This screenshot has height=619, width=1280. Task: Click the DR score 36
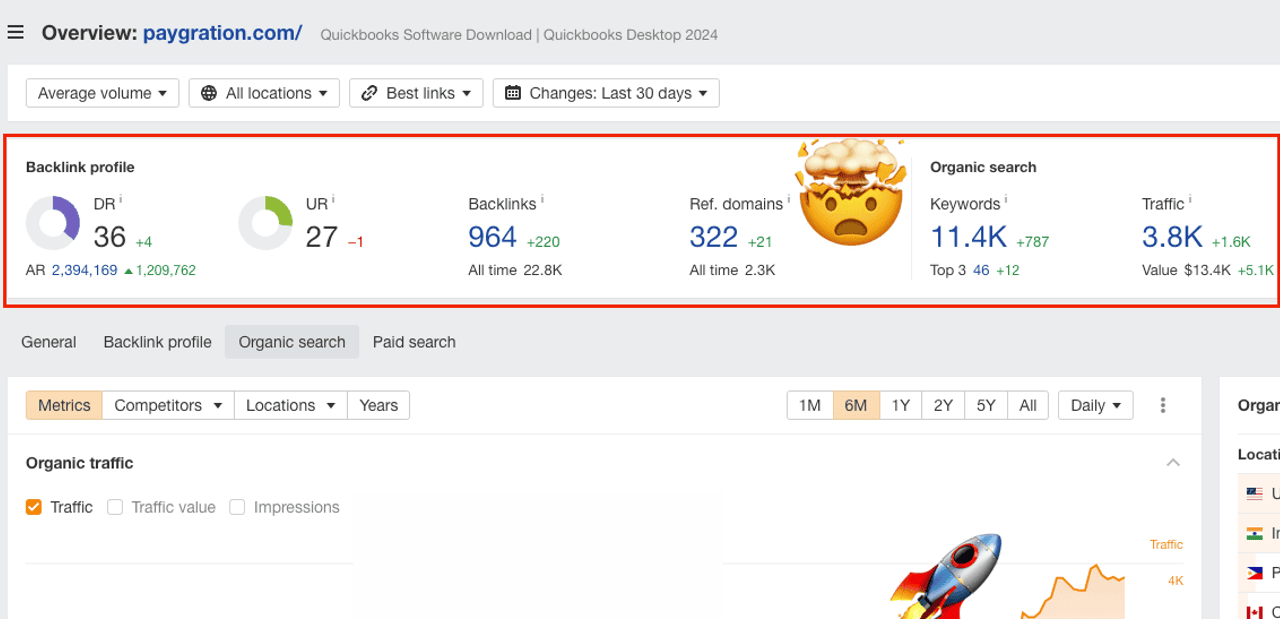click(110, 237)
